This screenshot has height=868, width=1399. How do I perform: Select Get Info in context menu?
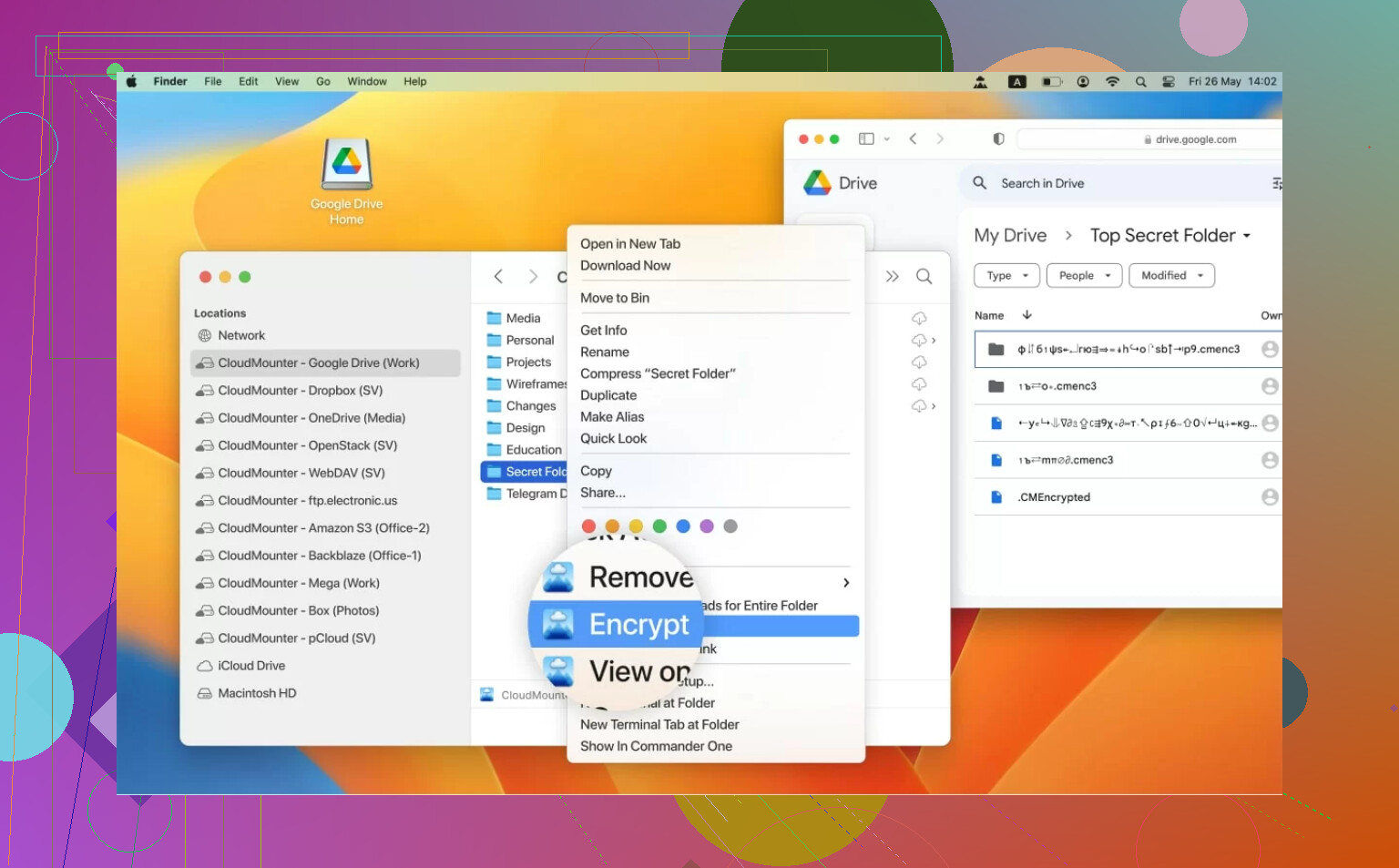pos(604,331)
